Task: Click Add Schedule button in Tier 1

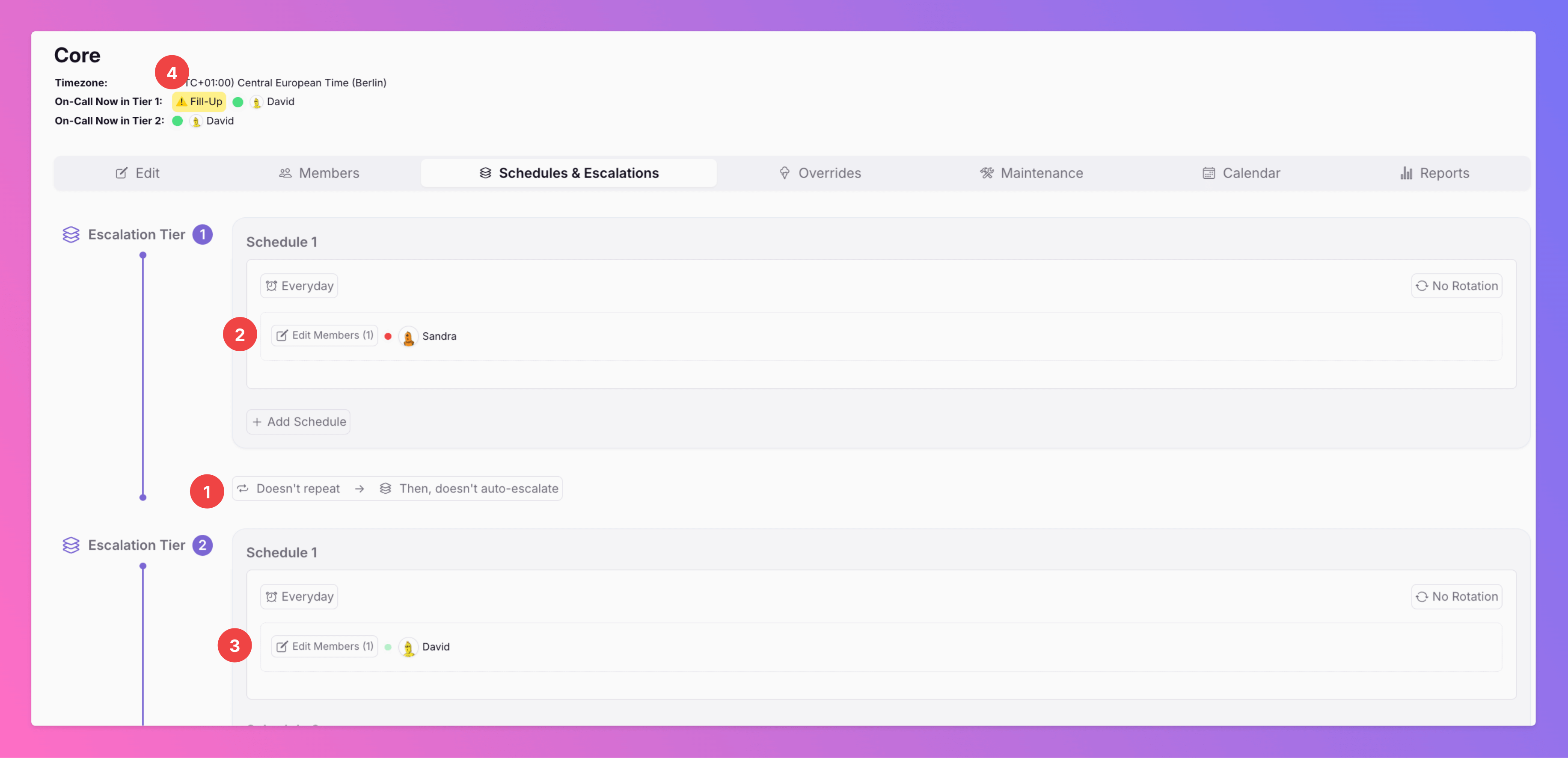Action: coord(298,422)
